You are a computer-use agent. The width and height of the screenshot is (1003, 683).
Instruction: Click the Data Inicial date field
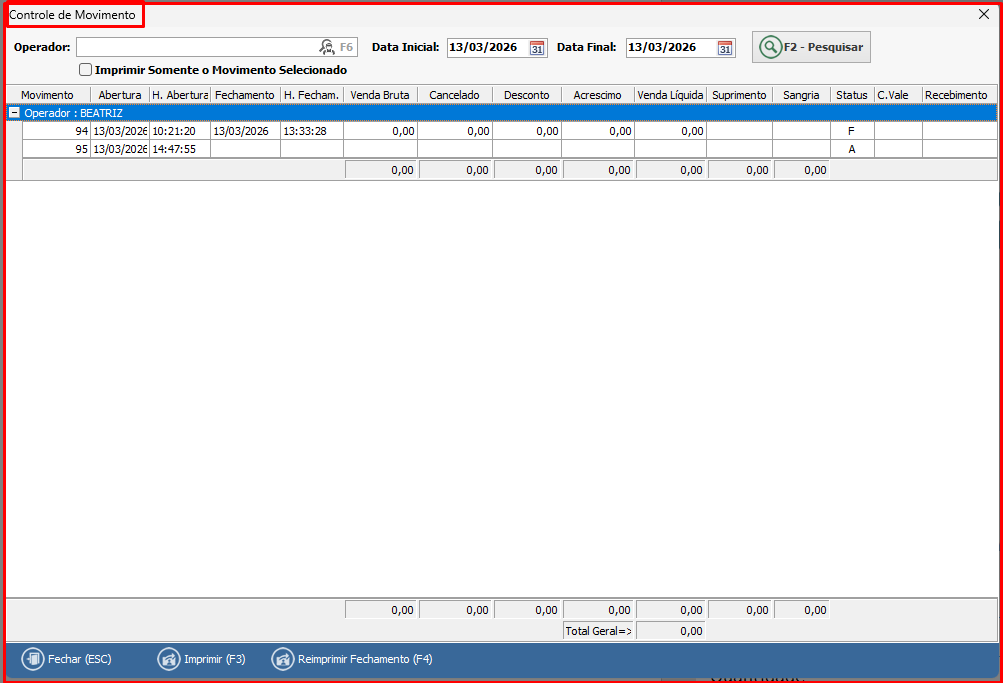[486, 47]
